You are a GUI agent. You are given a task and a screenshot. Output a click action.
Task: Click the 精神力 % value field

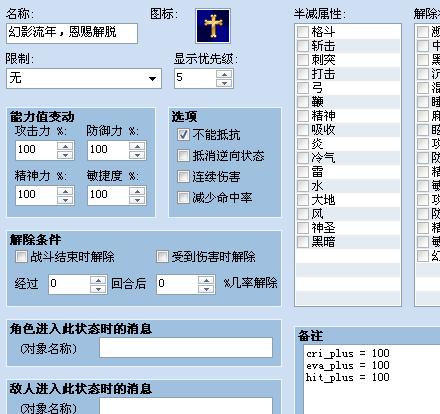pos(37,195)
